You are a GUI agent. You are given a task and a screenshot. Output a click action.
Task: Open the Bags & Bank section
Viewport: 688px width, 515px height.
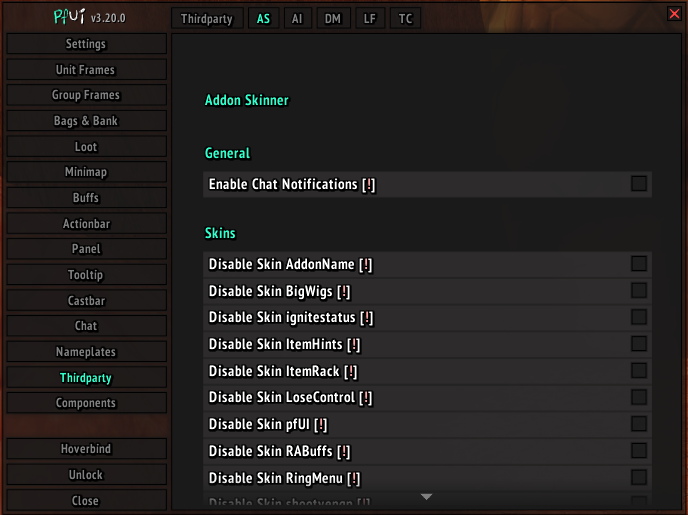86,121
